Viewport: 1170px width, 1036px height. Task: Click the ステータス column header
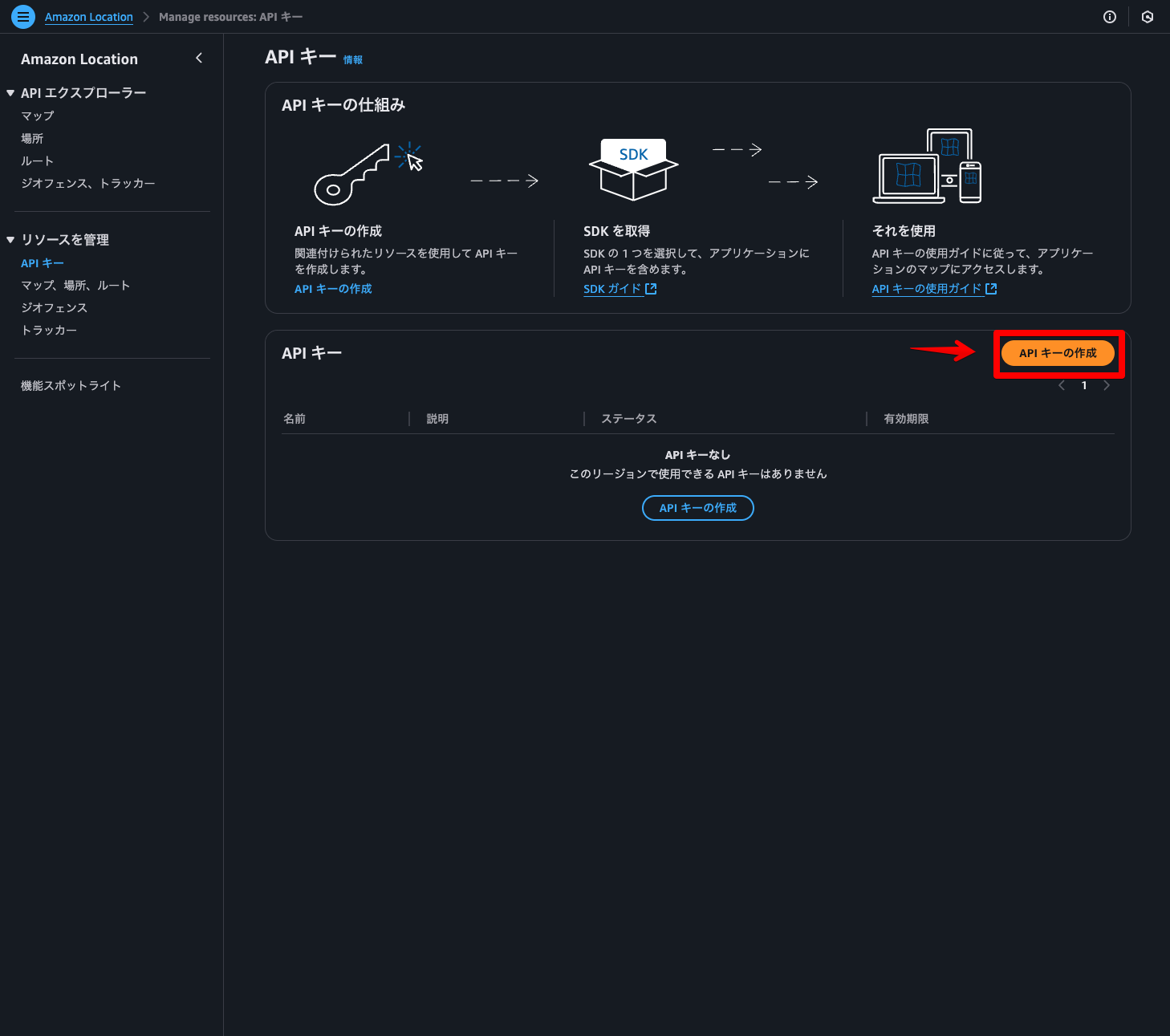629,419
